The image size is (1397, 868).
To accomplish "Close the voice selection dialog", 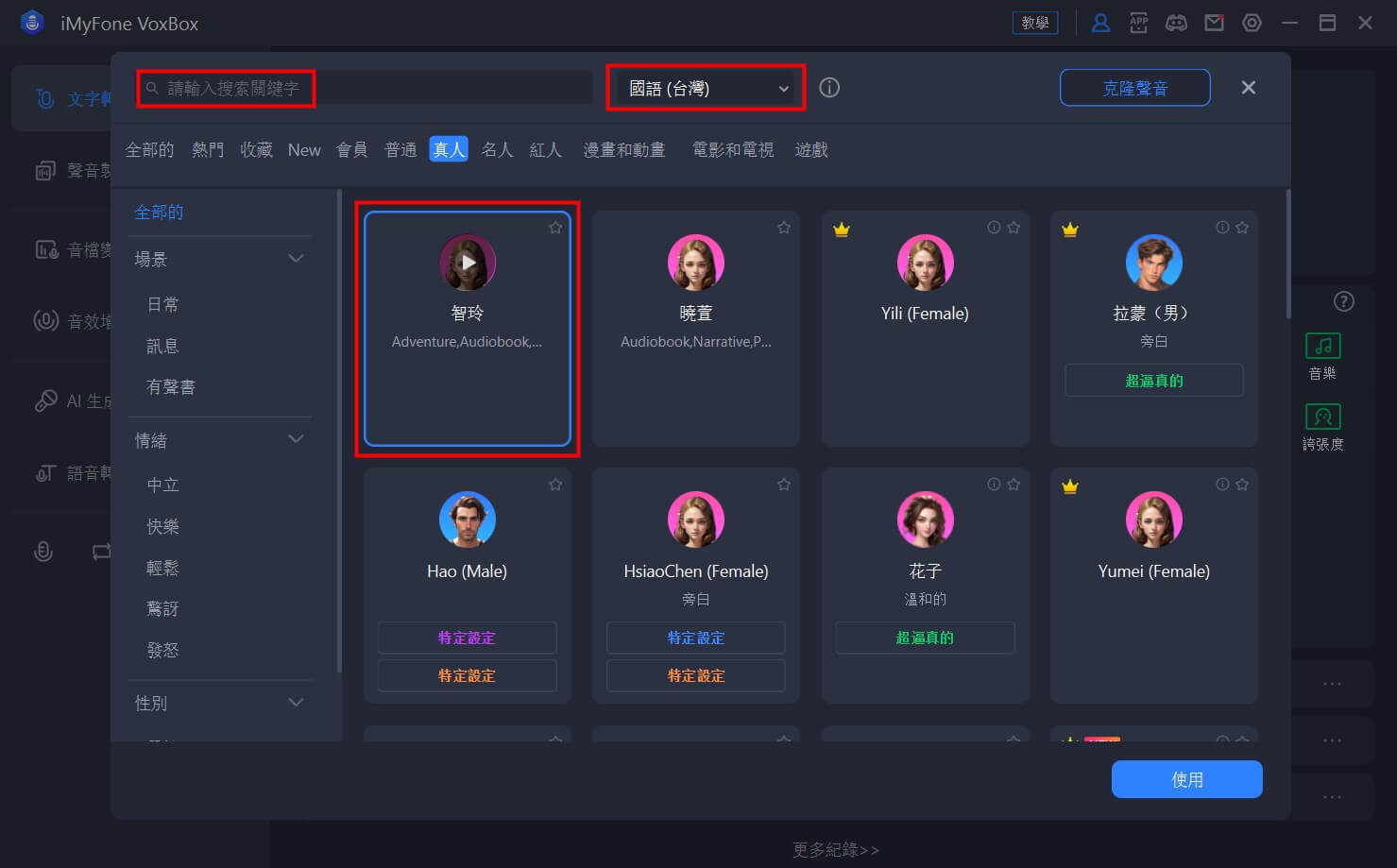I will [1249, 88].
